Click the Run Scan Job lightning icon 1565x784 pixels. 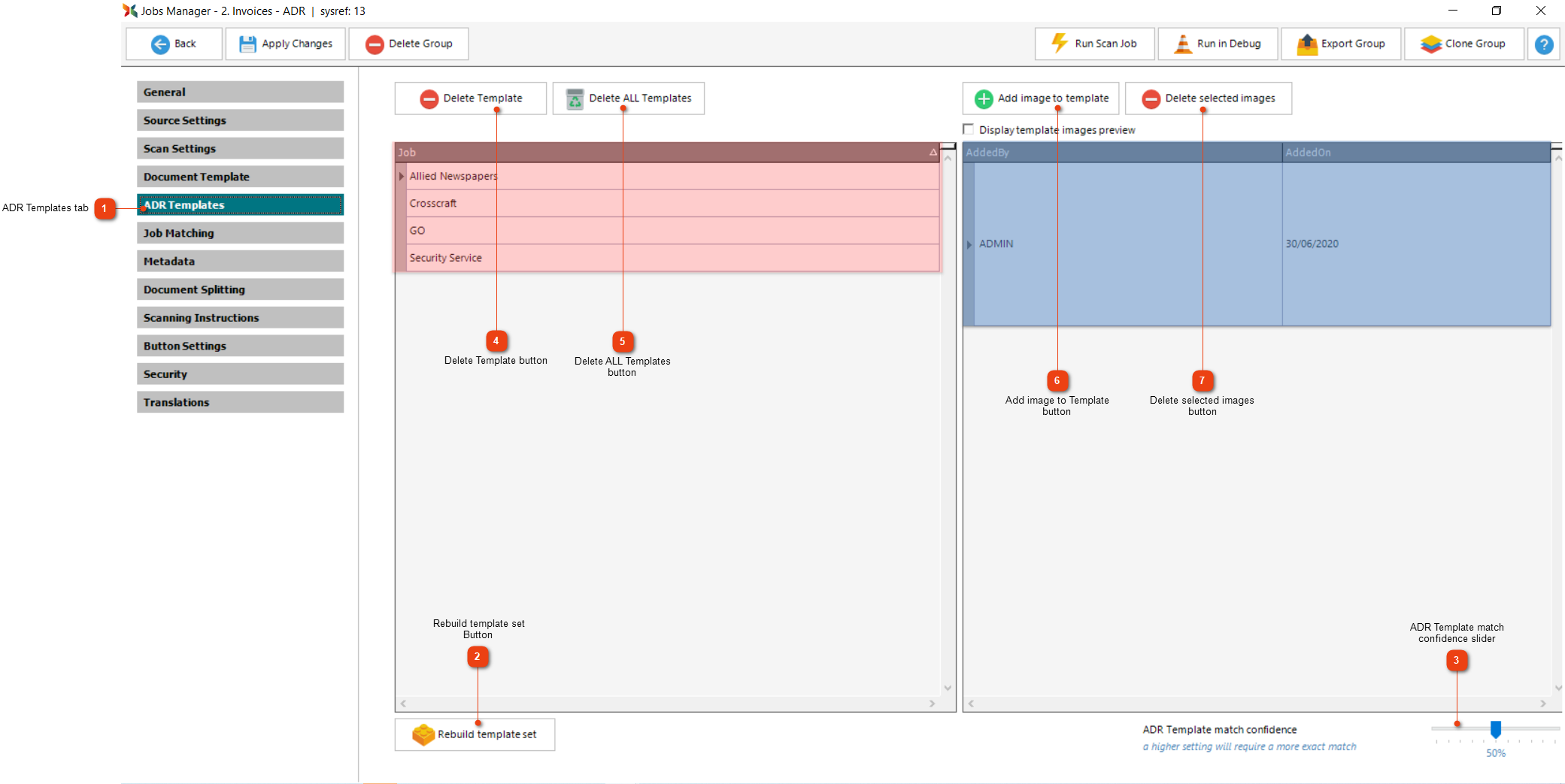pos(1060,44)
